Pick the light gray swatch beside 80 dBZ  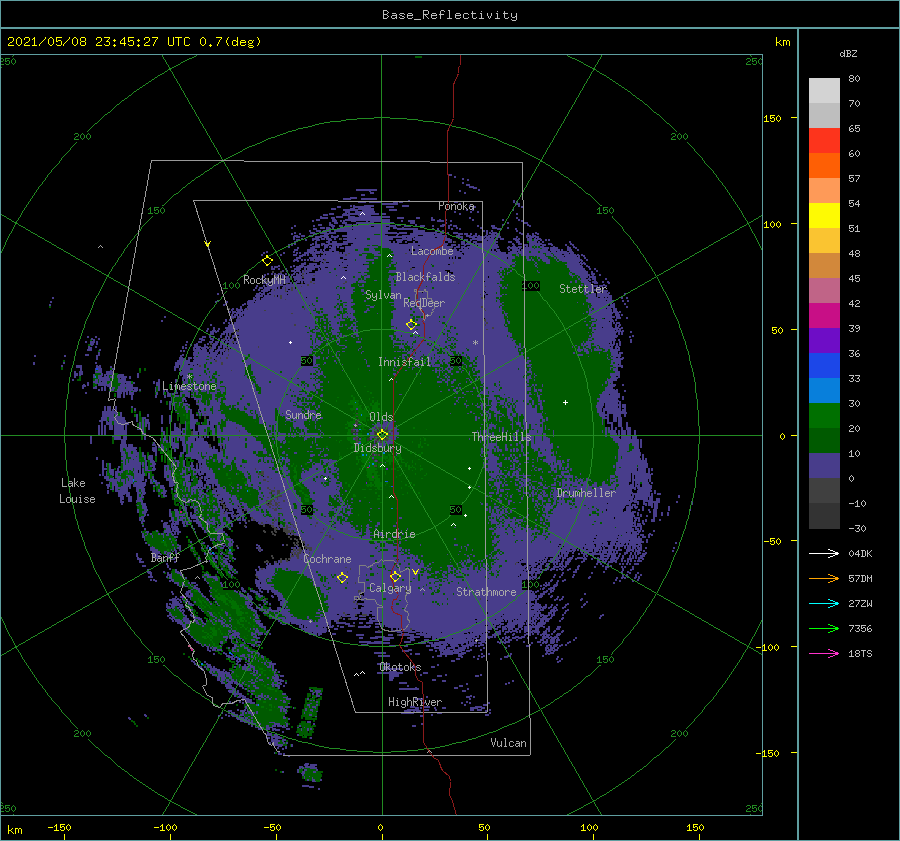pos(824,91)
